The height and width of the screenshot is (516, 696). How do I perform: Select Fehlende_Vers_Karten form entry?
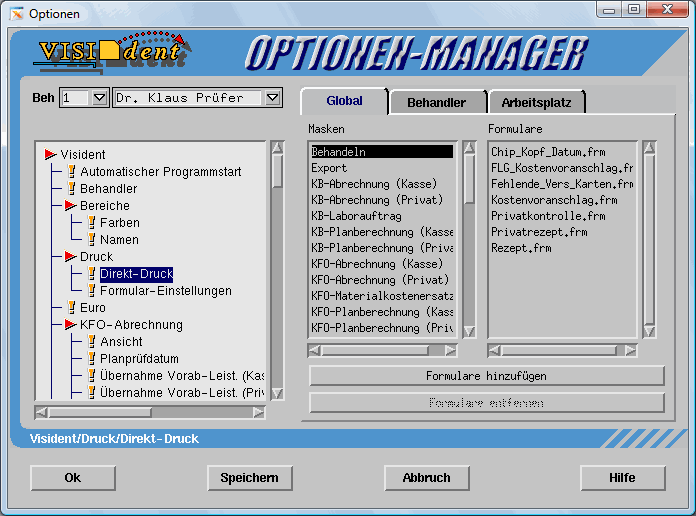562,184
